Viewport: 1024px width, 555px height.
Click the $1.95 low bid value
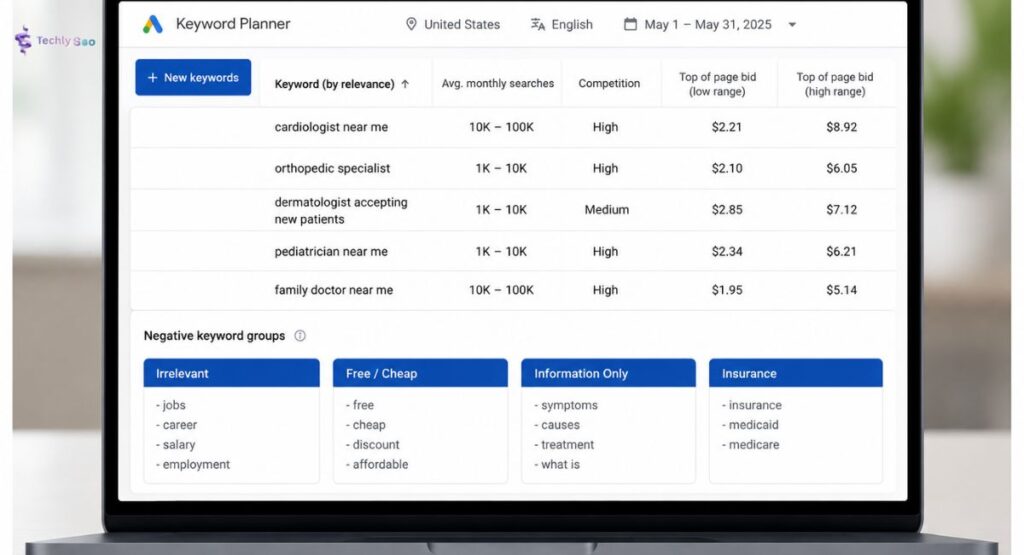727,290
